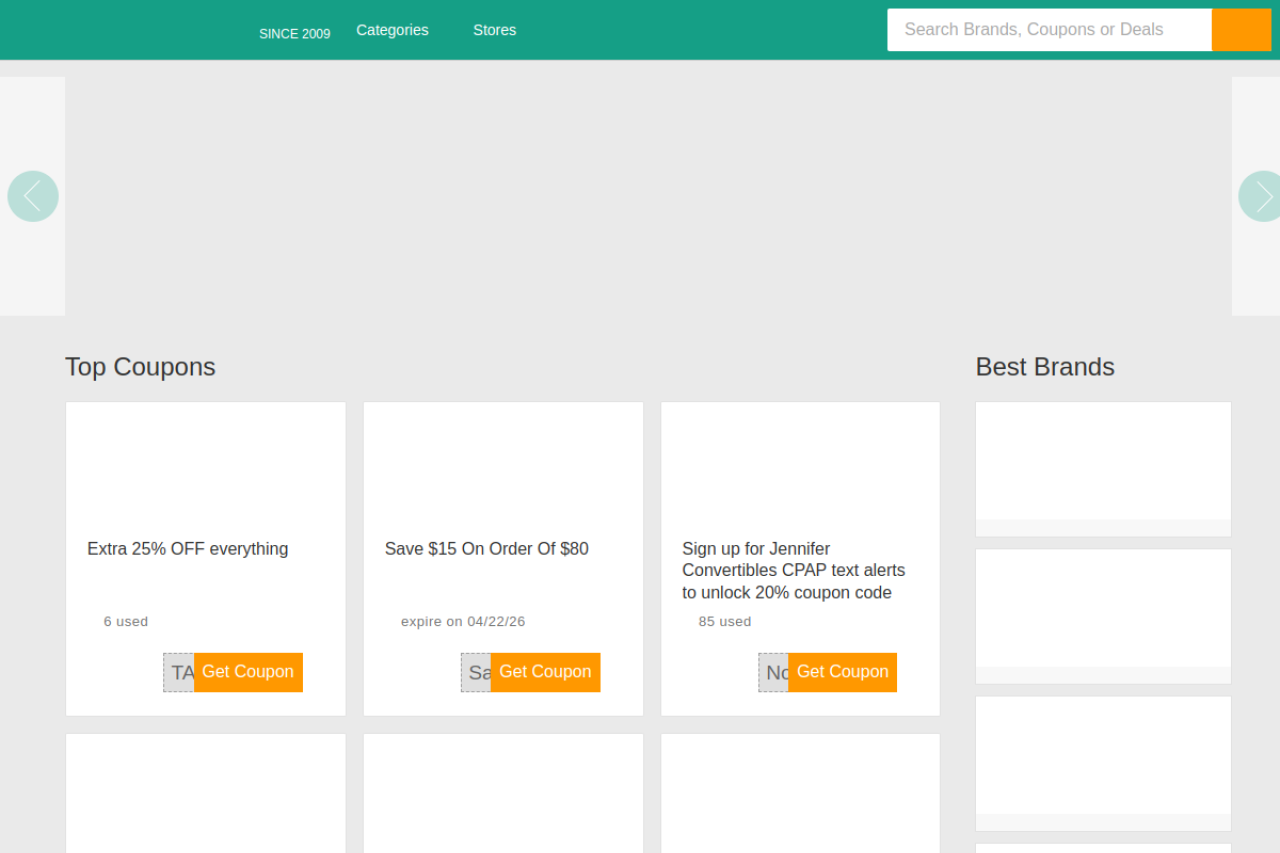Focus the Search Brands, Coupons or Deals field
The image size is (1280, 853).
(1048, 30)
